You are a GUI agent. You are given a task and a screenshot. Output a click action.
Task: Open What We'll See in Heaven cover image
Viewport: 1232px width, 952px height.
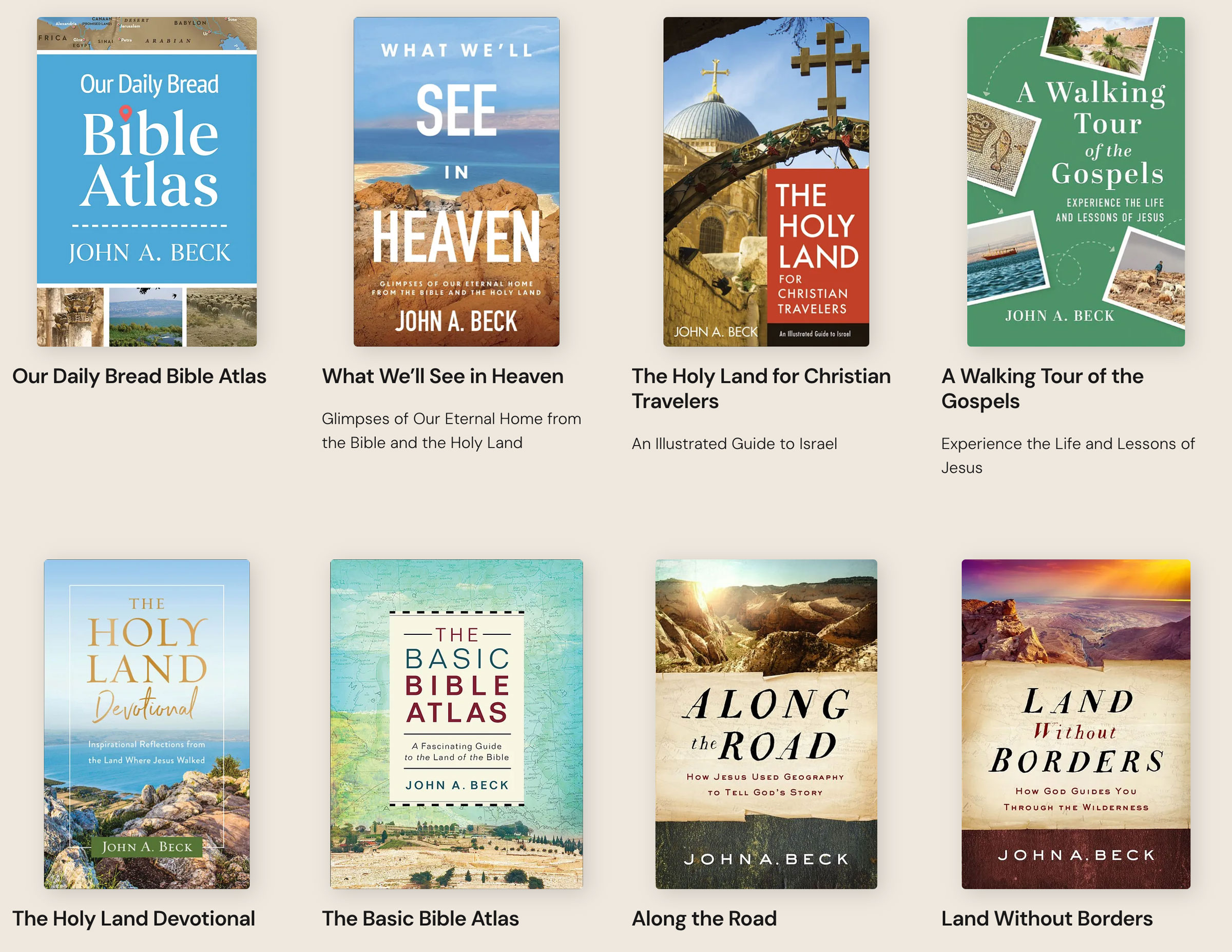click(456, 182)
